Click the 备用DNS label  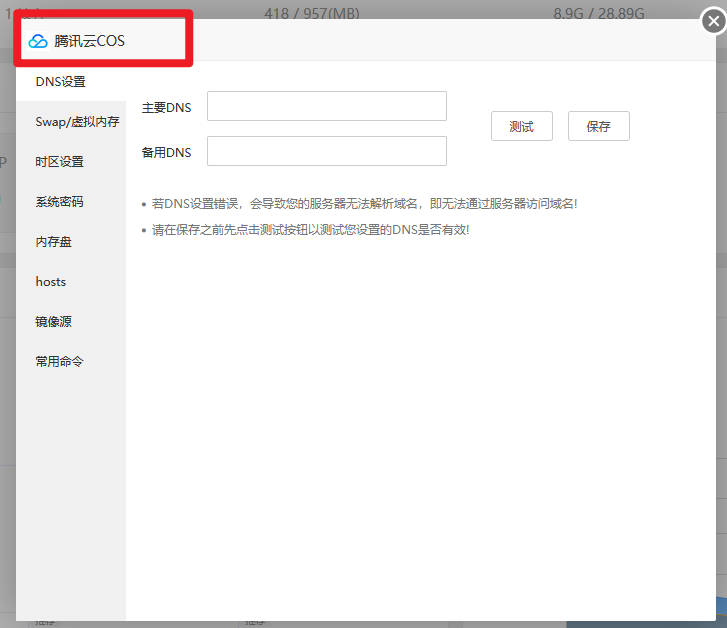166,152
